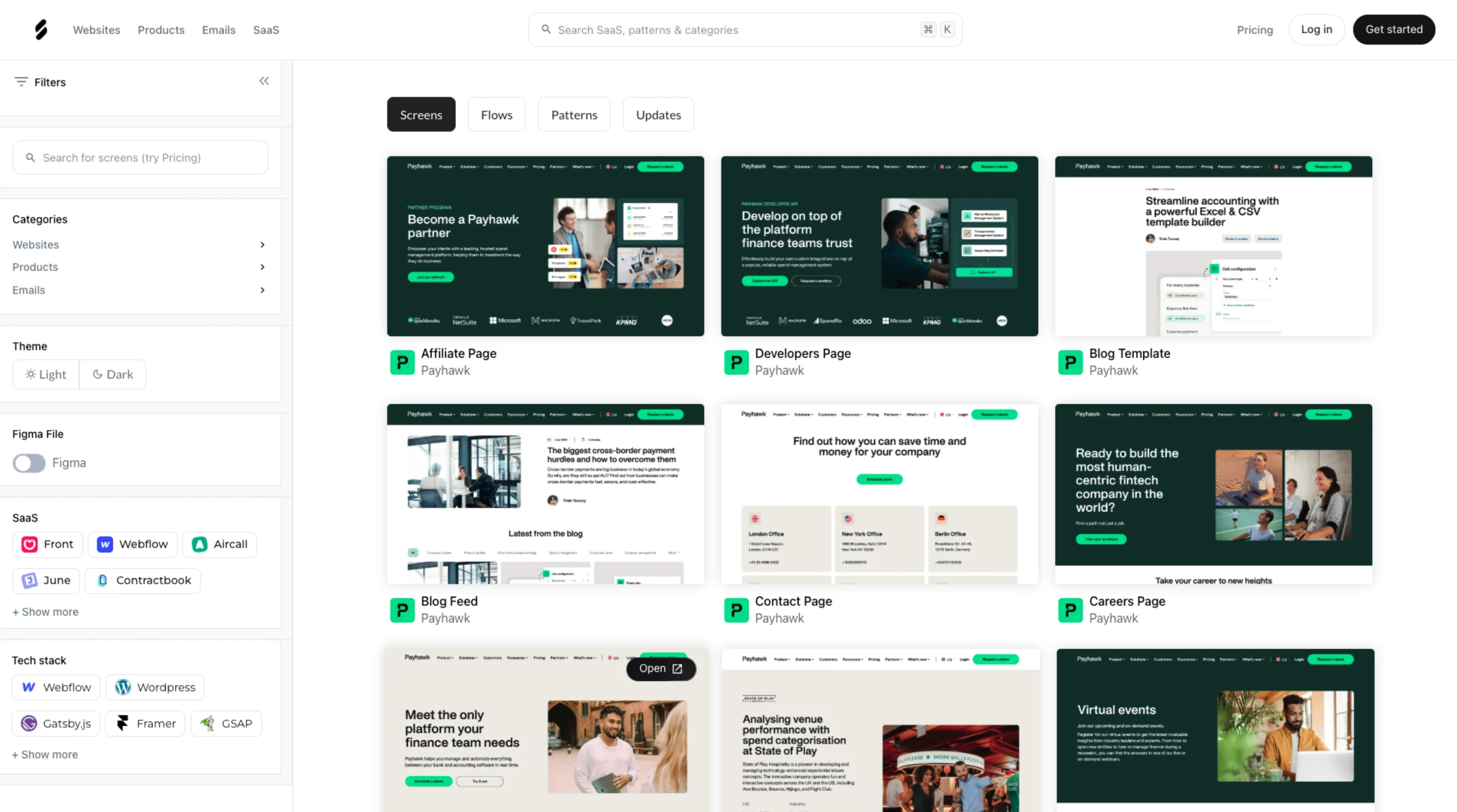Viewport: 1457px width, 812px height.
Task: Choose the Dark theme option
Action: pos(113,374)
